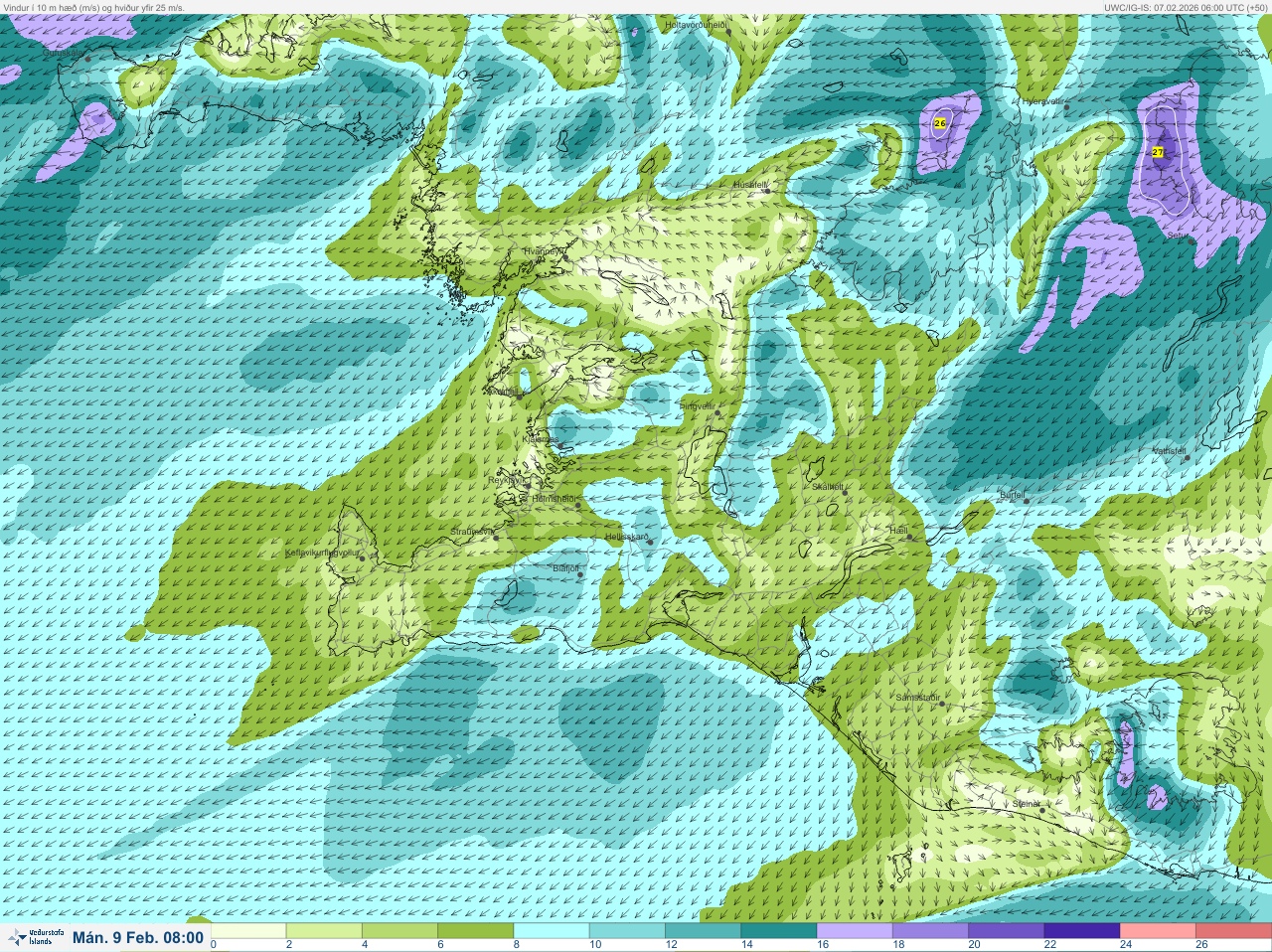Select the 24–26 m/s pink legend swatch
The height and width of the screenshot is (952, 1272).
[x=1158, y=931]
